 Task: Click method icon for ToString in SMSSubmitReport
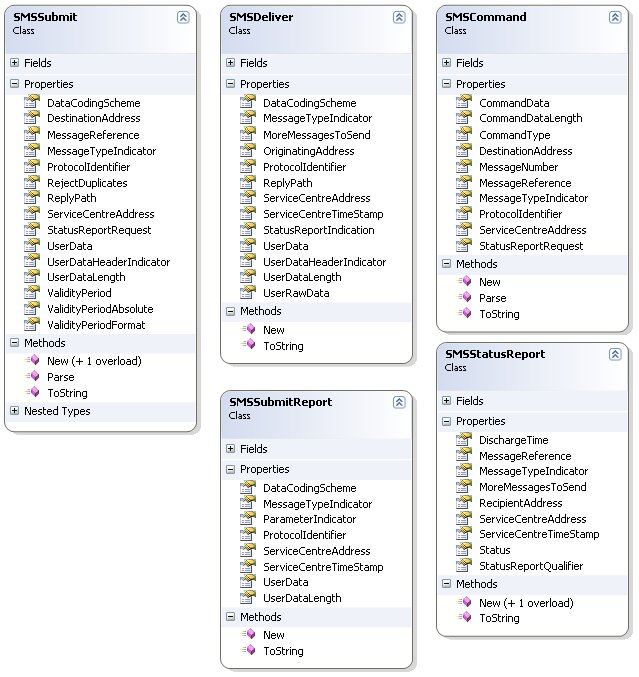(x=249, y=650)
